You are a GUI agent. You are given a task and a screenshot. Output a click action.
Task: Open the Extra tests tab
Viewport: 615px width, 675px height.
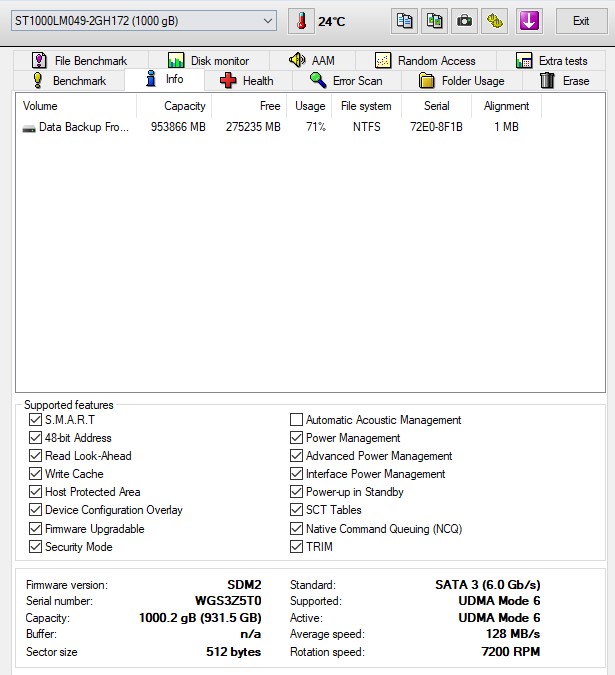click(x=551, y=60)
